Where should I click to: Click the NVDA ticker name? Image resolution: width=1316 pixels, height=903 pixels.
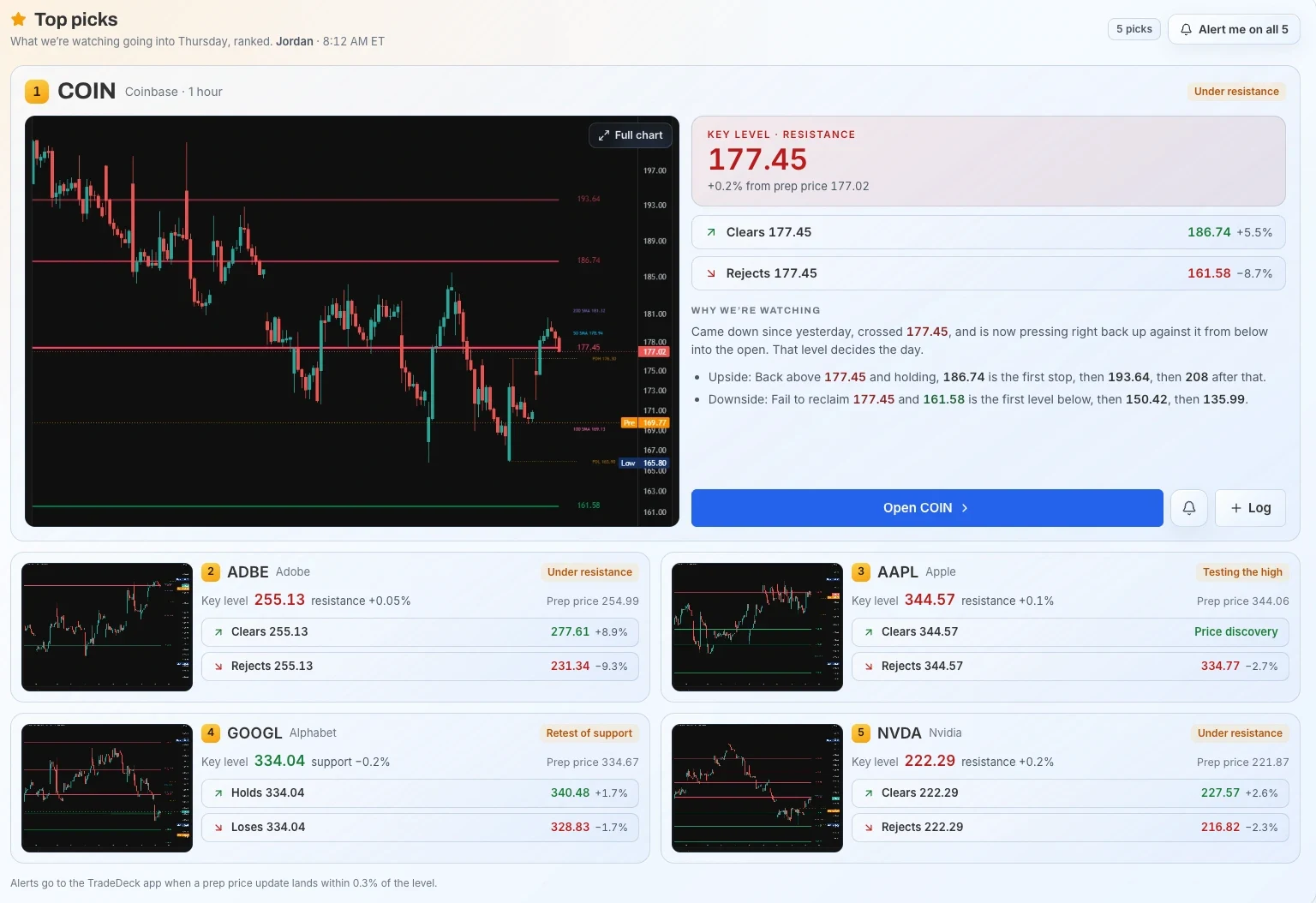point(900,733)
